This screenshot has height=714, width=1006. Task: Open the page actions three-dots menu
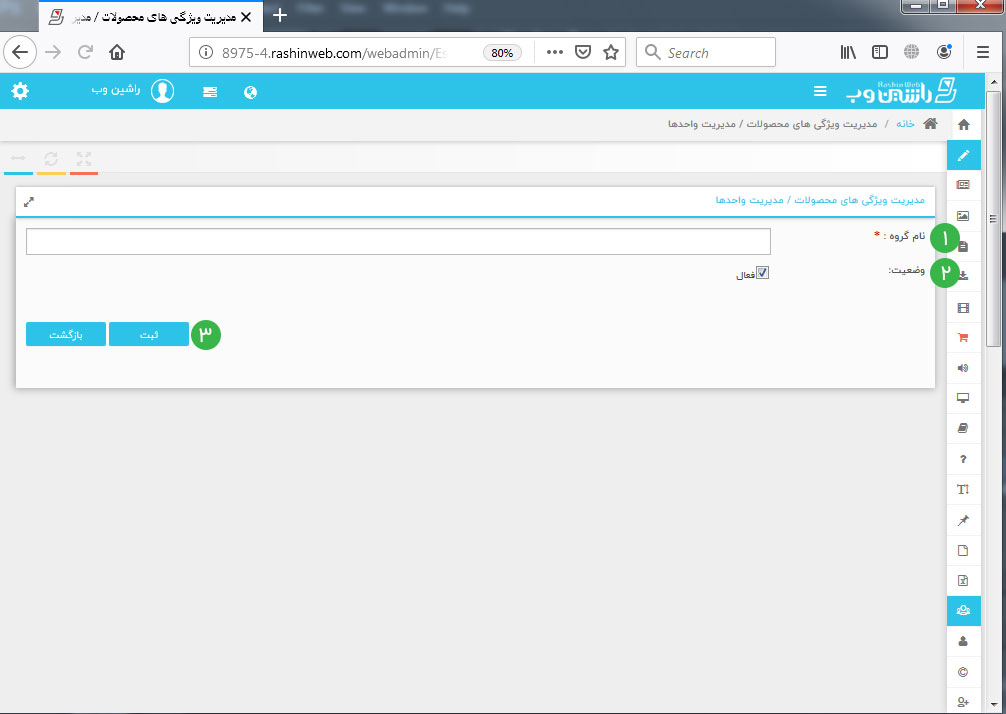(x=554, y=53)
